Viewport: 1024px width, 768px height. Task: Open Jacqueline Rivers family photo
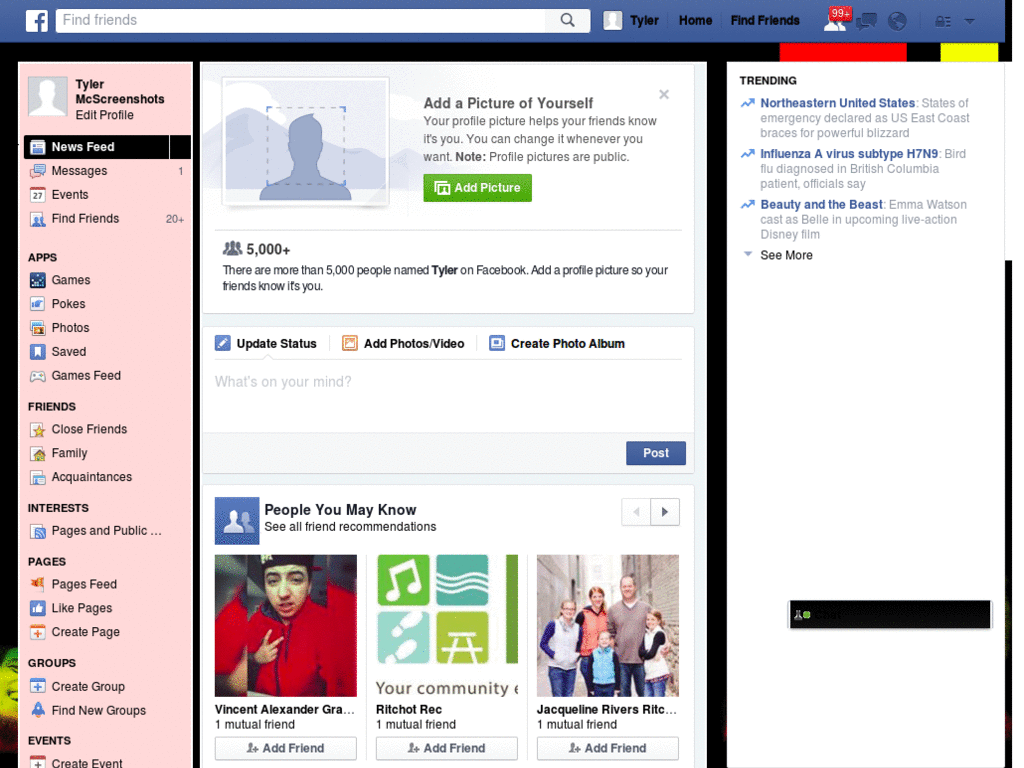point(607,626)
